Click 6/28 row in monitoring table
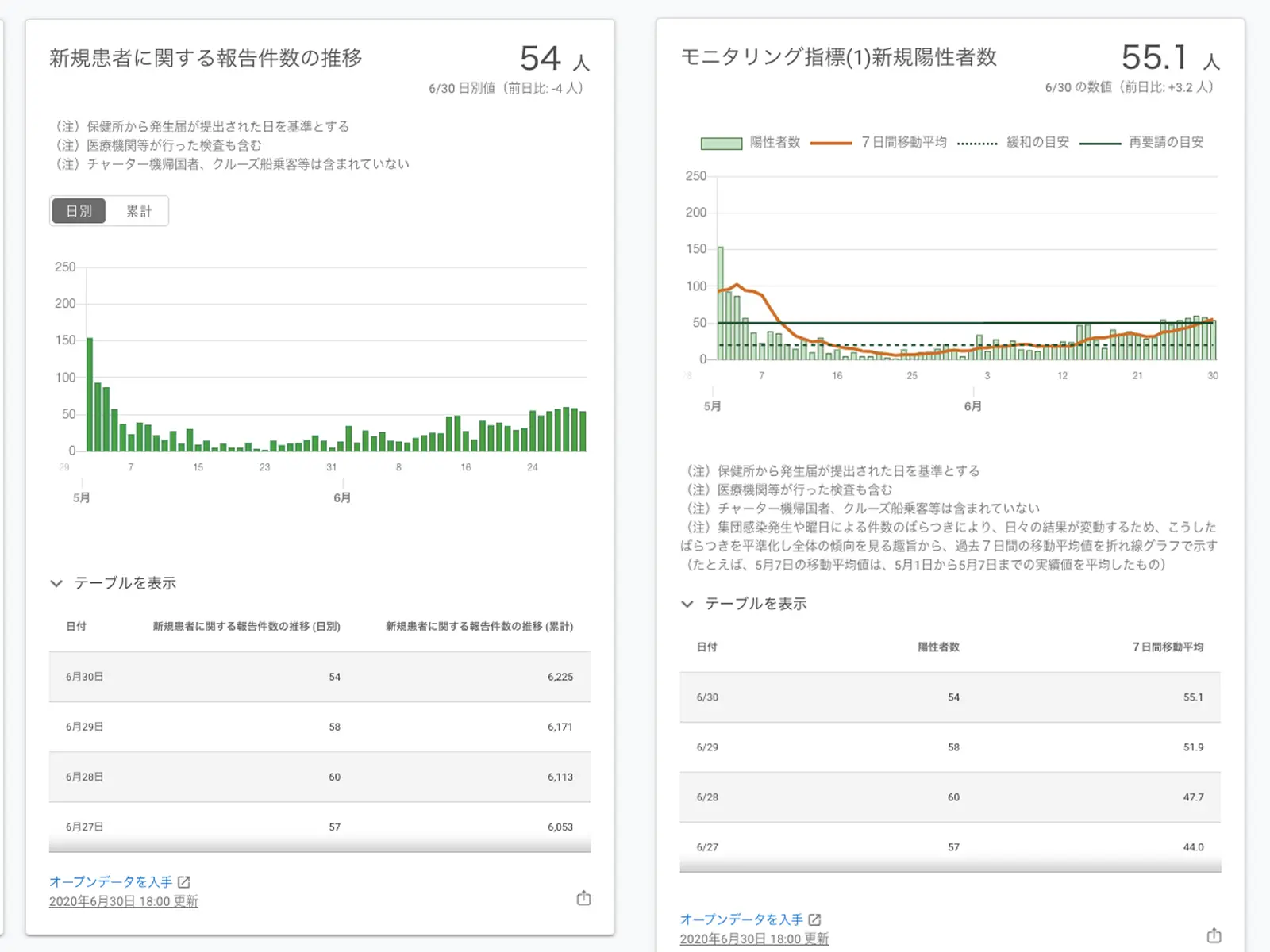The height and width of the screenshot is (952, 1270). click(x=950, y=797)
